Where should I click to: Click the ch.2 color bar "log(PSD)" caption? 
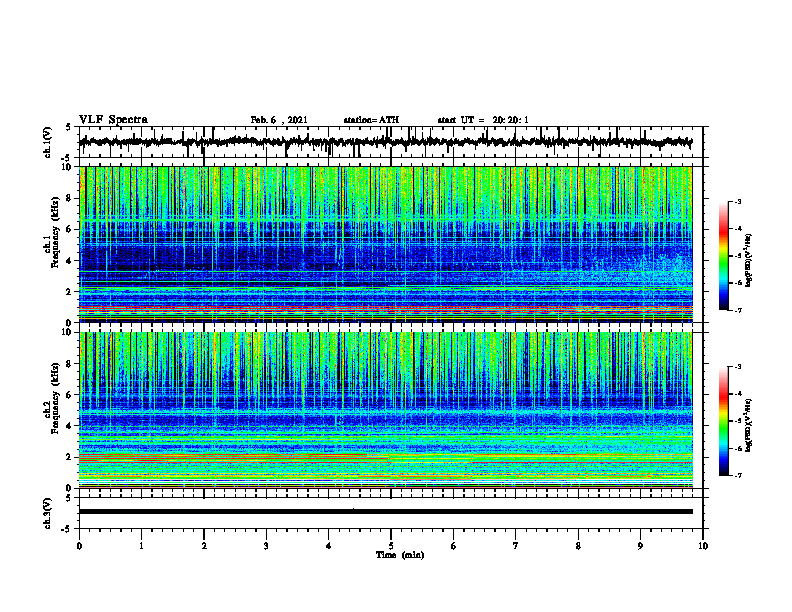(x=749, y=425)
